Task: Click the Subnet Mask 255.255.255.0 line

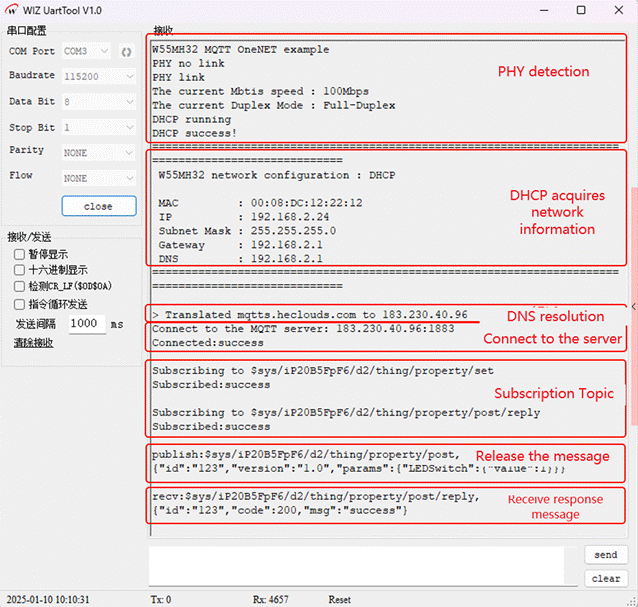Action: tap(247, 231)
